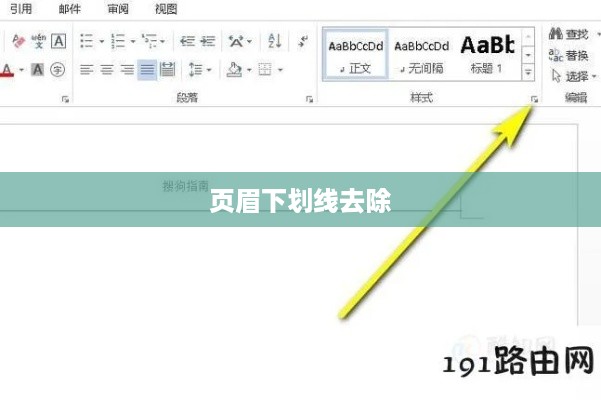Viewport: 601px width, 400px height.
Task: Apply paragraph shading with the paint bucket
Action: tap(234, 70)
